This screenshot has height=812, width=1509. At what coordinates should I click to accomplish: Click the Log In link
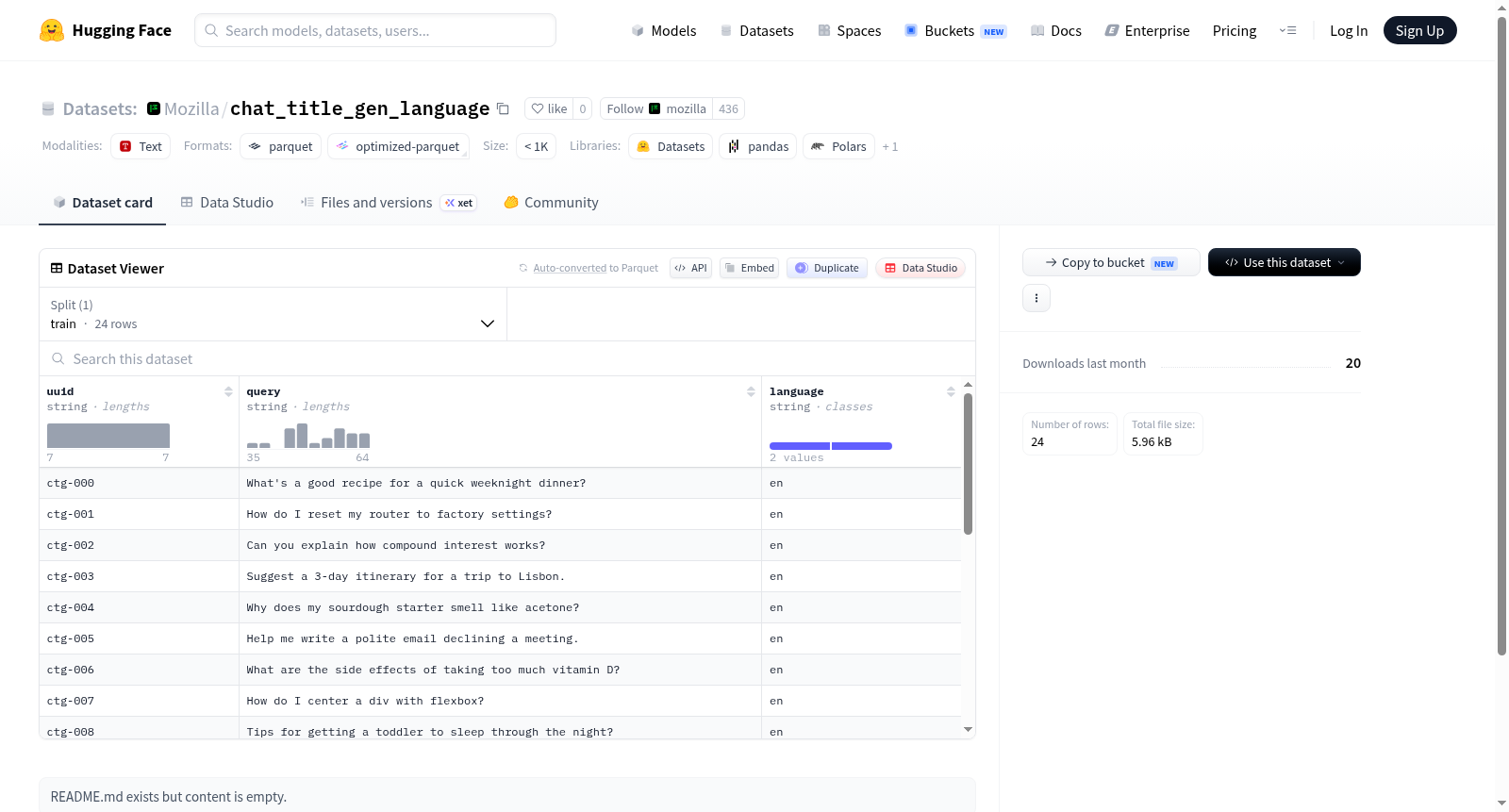(1349, 30)
